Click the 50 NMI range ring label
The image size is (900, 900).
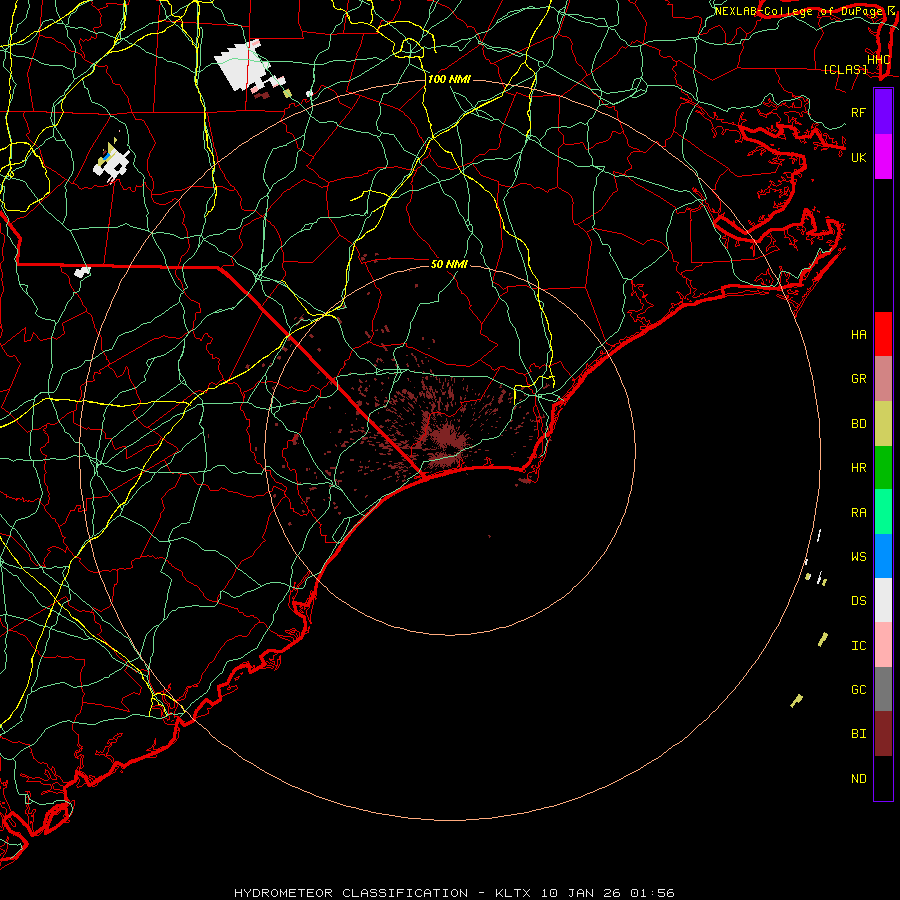pyautogui.click(x=449, y=264)
